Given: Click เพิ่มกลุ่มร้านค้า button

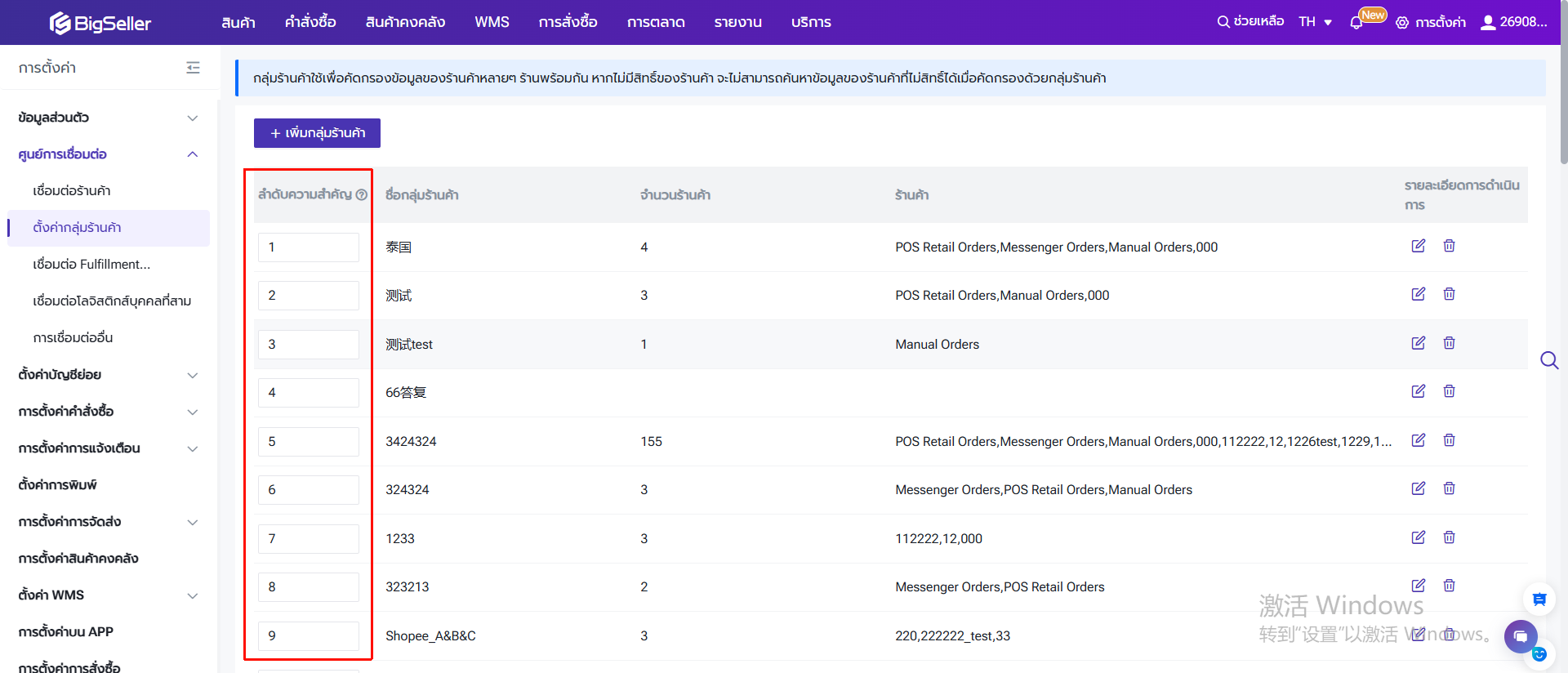Looking at the screenshot, I should click(317, 133).
